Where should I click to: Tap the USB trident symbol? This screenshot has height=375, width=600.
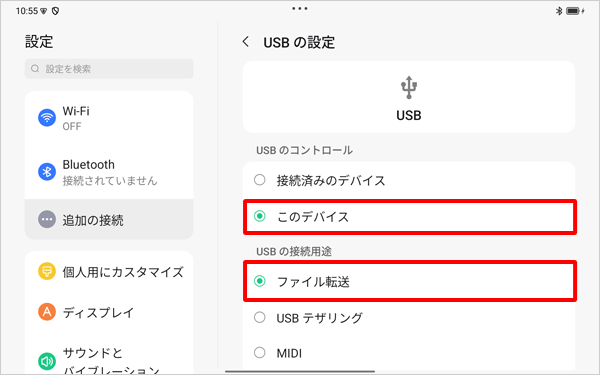click(x=409, y=88)
